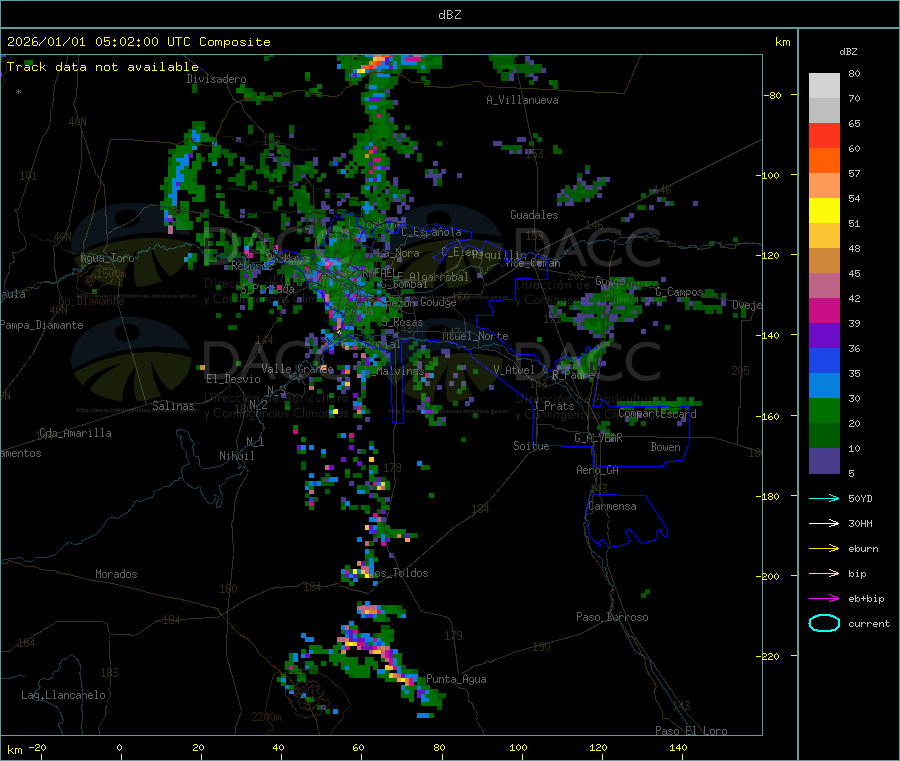This screenshot has height=761, width=900.
Task: Click the 'Nihuil' map label
Action: pyautogui.click(x=237, y=456)
